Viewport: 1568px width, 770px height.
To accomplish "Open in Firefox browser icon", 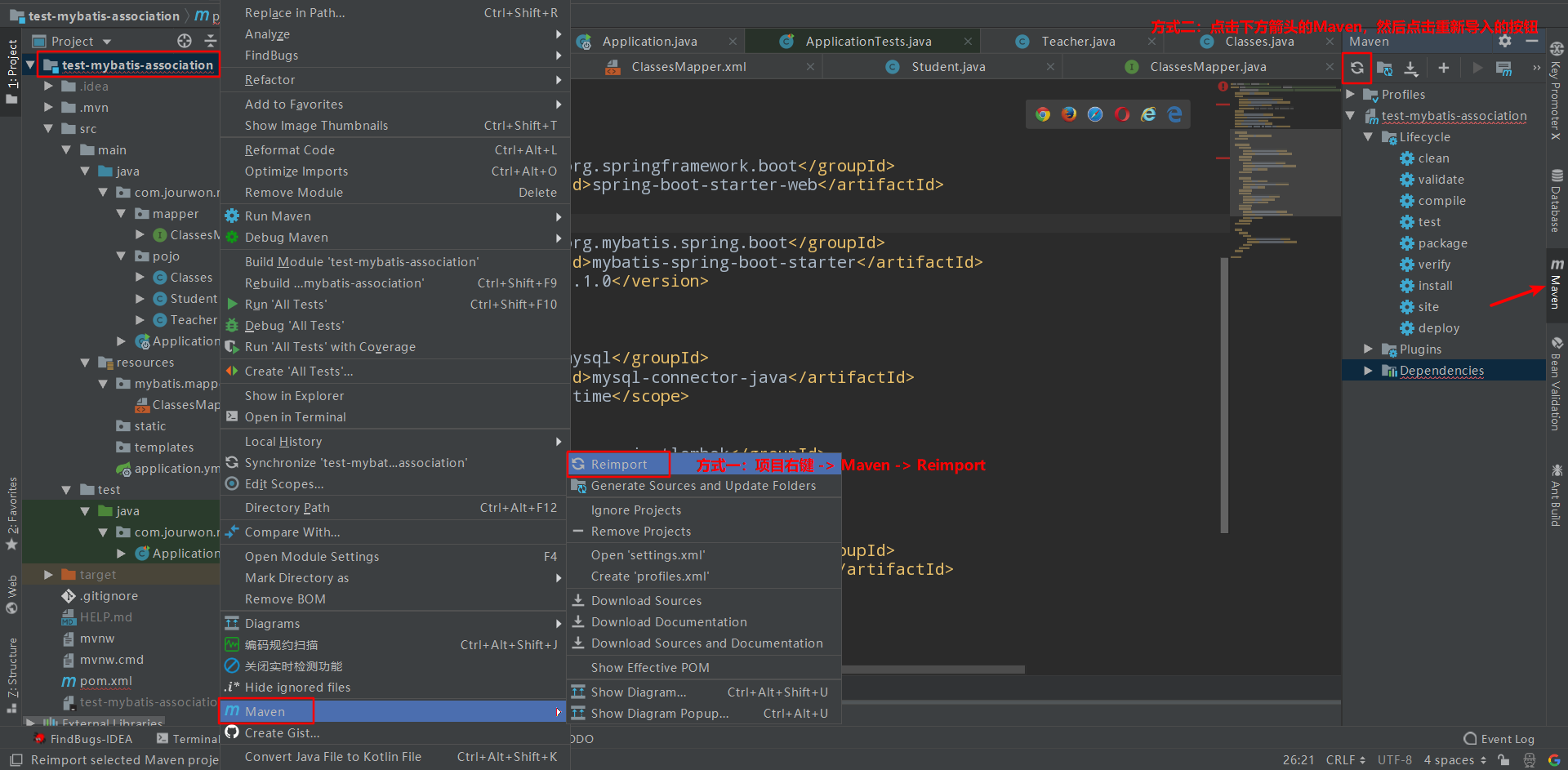I will pos(1069,114).
